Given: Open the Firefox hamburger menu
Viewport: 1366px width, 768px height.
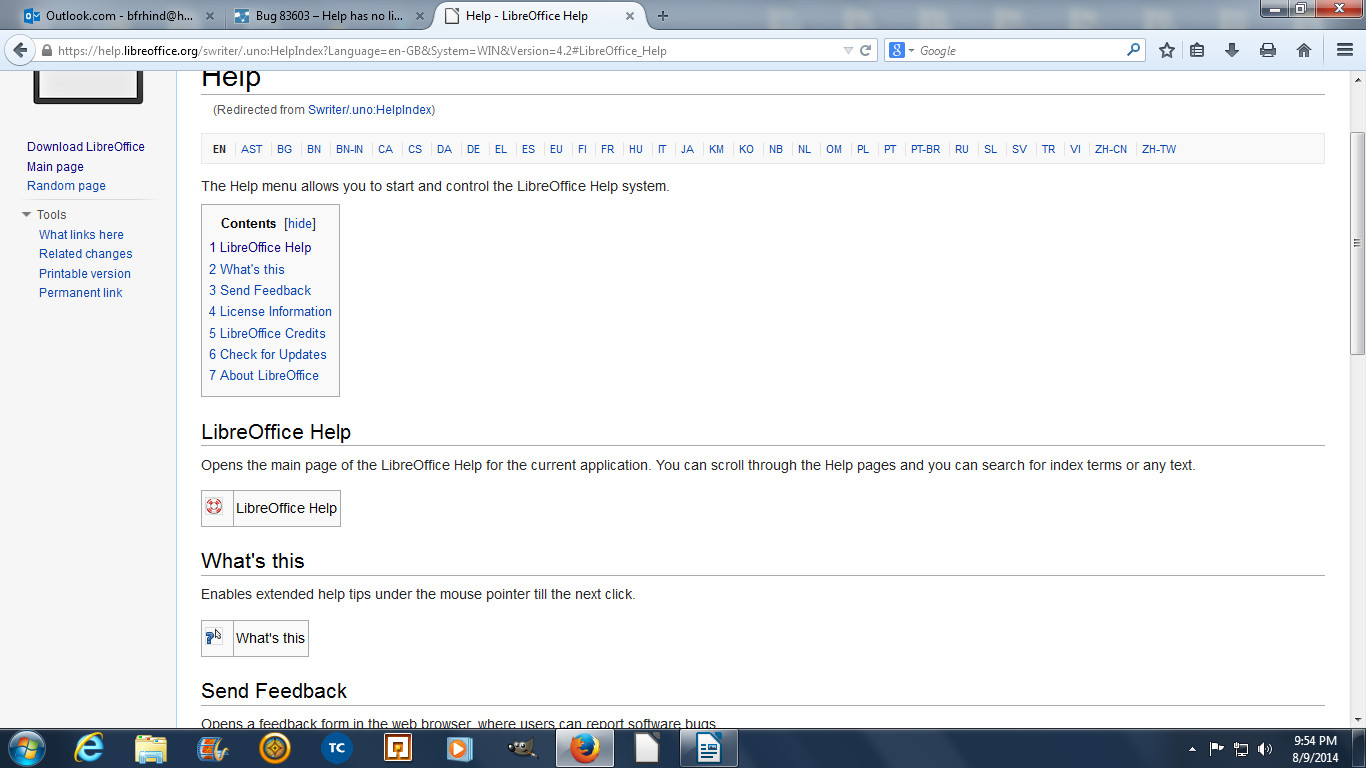Looking at the screenshot, I should (x=1345, y=51).
